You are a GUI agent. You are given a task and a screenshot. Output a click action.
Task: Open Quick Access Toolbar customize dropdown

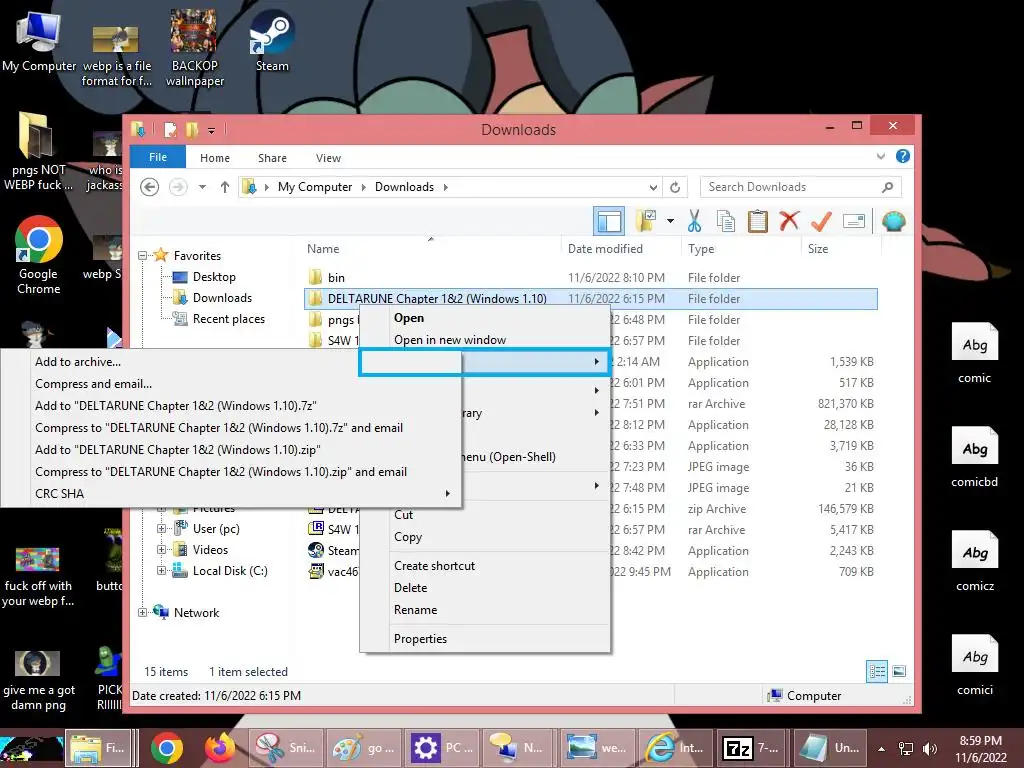point(212,131)
